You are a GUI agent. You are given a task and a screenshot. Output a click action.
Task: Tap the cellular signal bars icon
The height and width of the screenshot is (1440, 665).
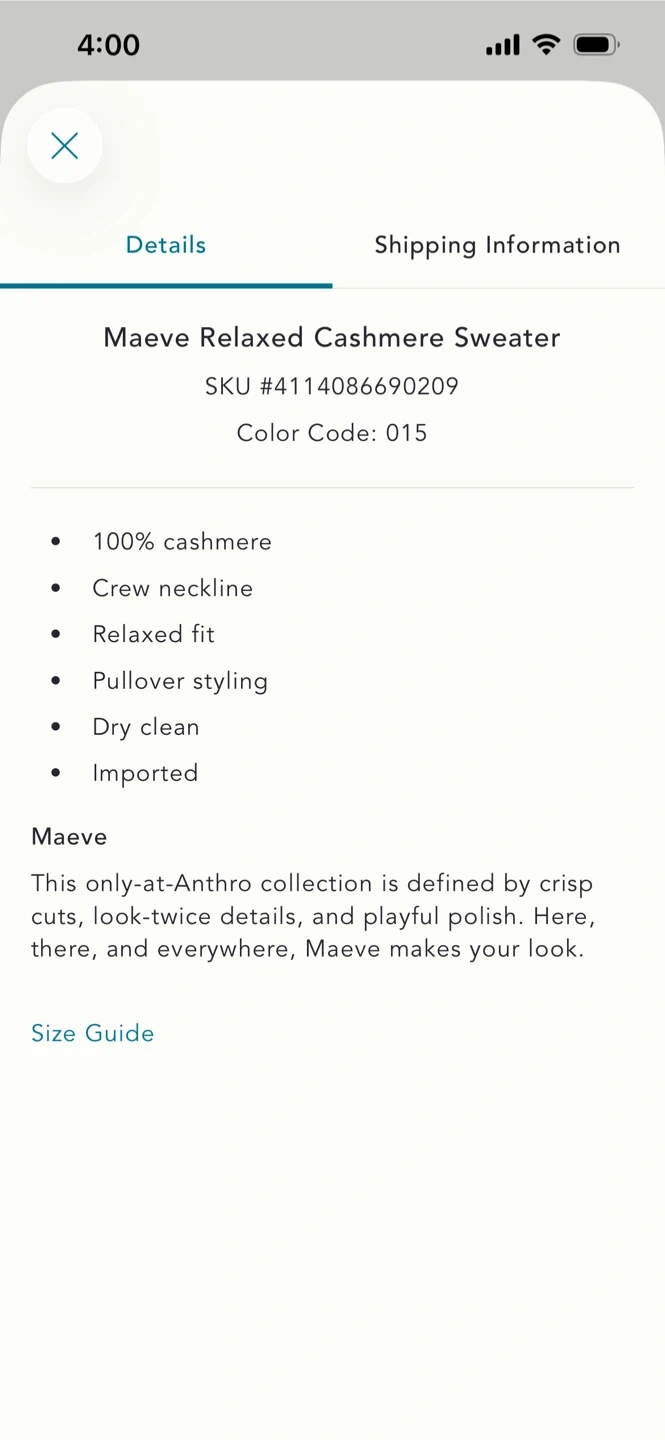502,45
